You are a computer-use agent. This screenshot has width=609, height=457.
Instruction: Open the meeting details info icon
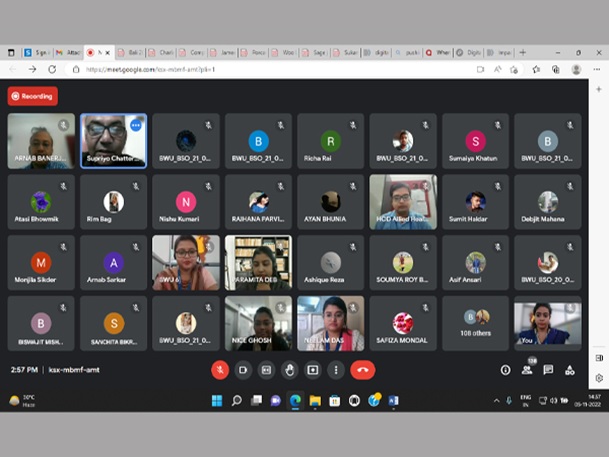[x=505, y=370]
